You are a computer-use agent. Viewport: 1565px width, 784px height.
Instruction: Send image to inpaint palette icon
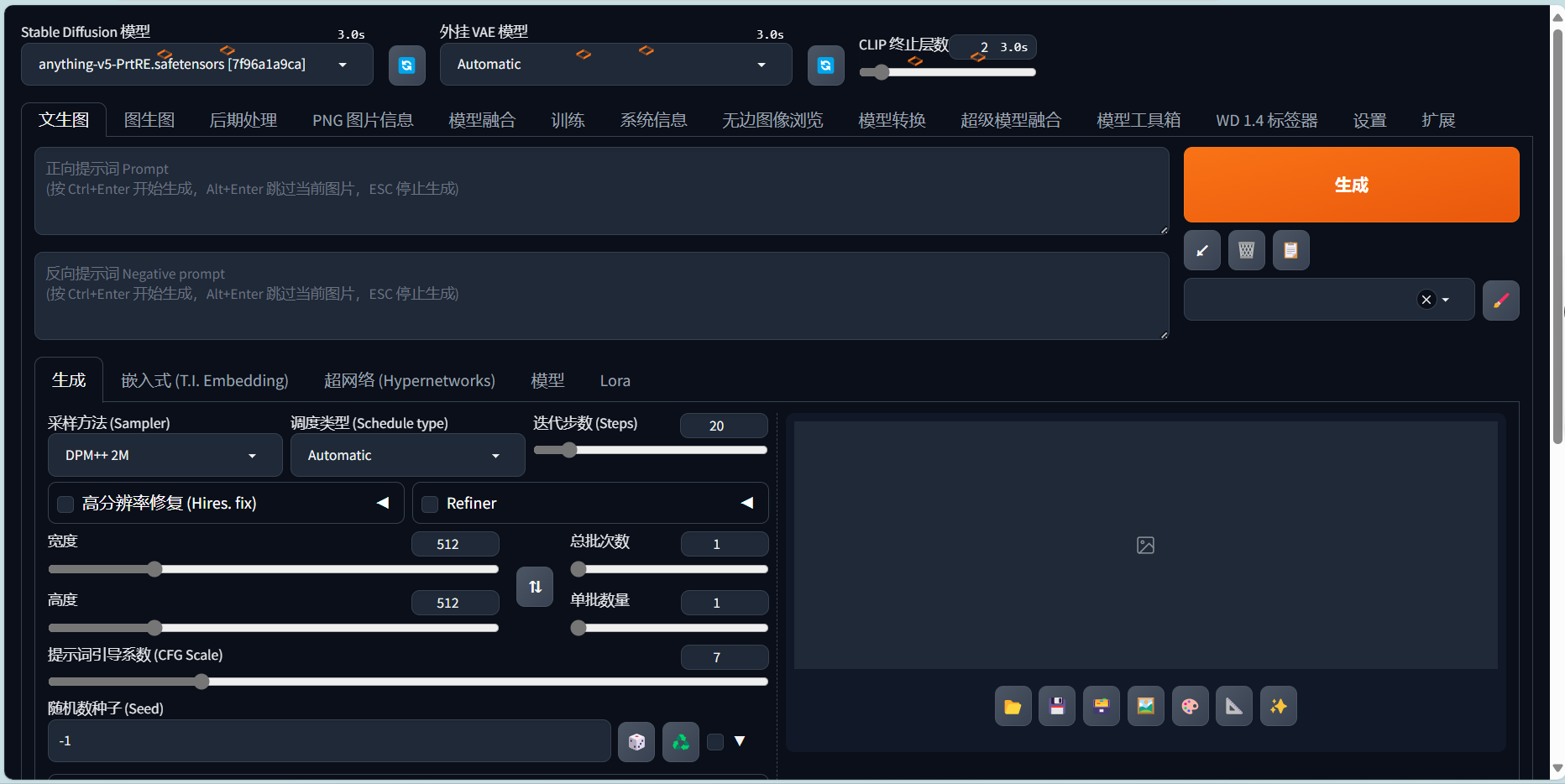tap(1191, 706)
